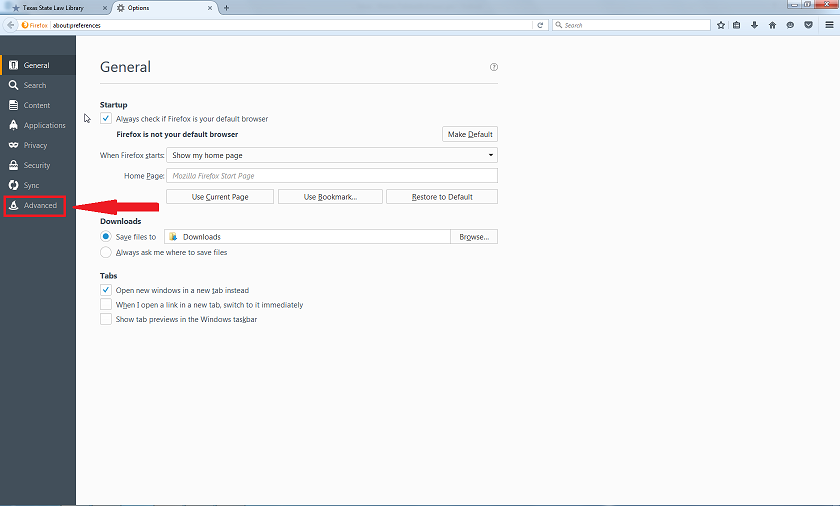840x506 pixels.
Task: Click the magnifier icon in the search box
Action: tap(559, 25)
